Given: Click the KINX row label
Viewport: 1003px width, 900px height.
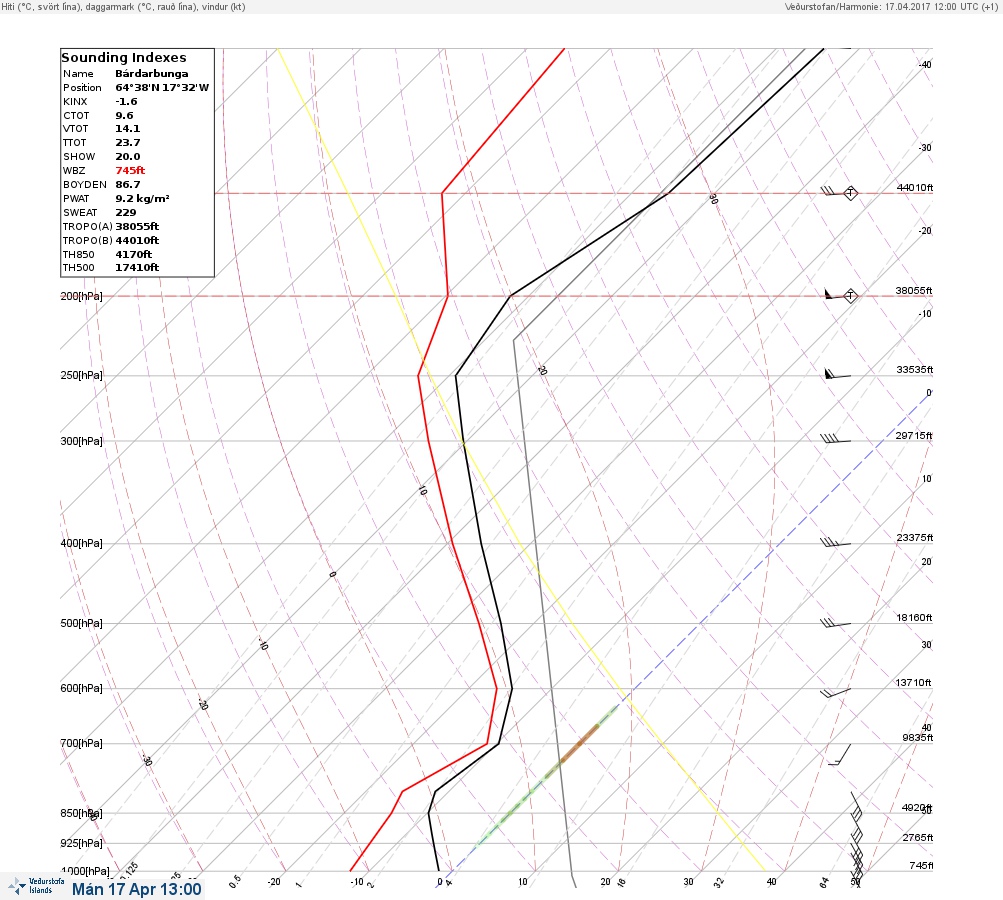Looking at the screenshot, I should [x=75, y=102].
